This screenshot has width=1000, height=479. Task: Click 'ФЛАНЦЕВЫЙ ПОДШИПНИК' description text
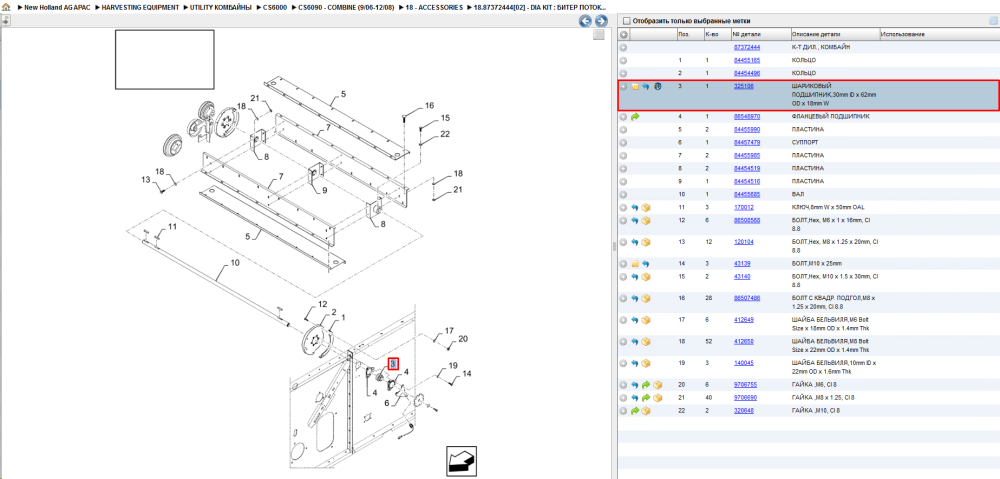[830, 117]
